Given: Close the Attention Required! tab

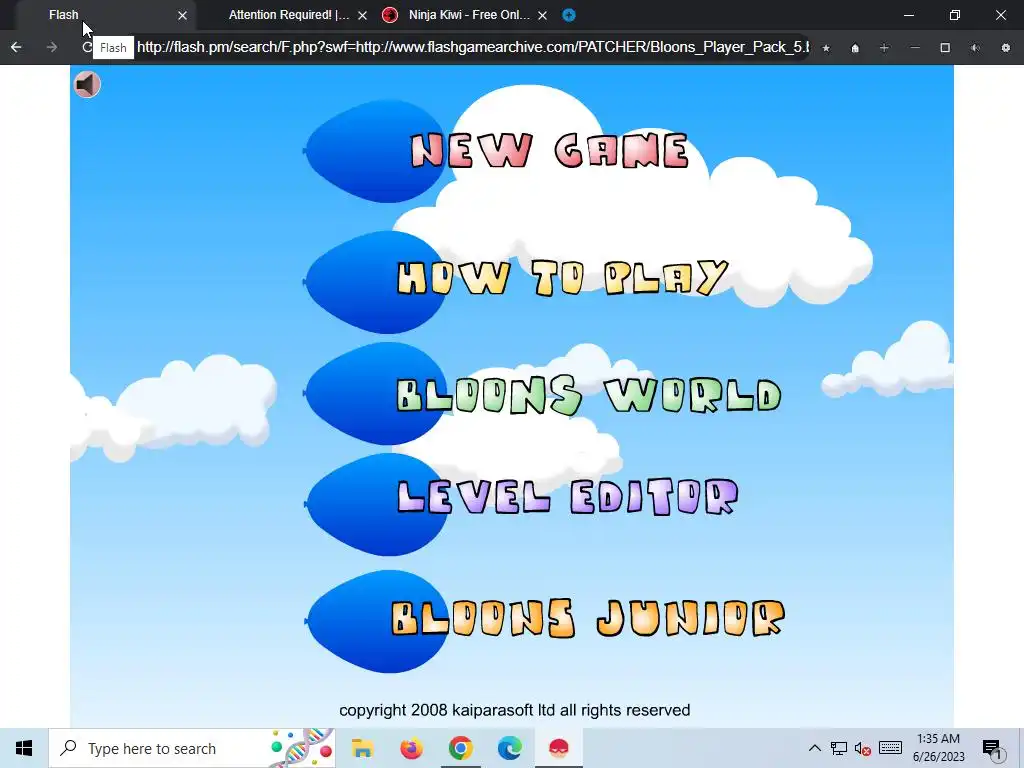Looking at the screenshot, I should (x=362, y=15).
